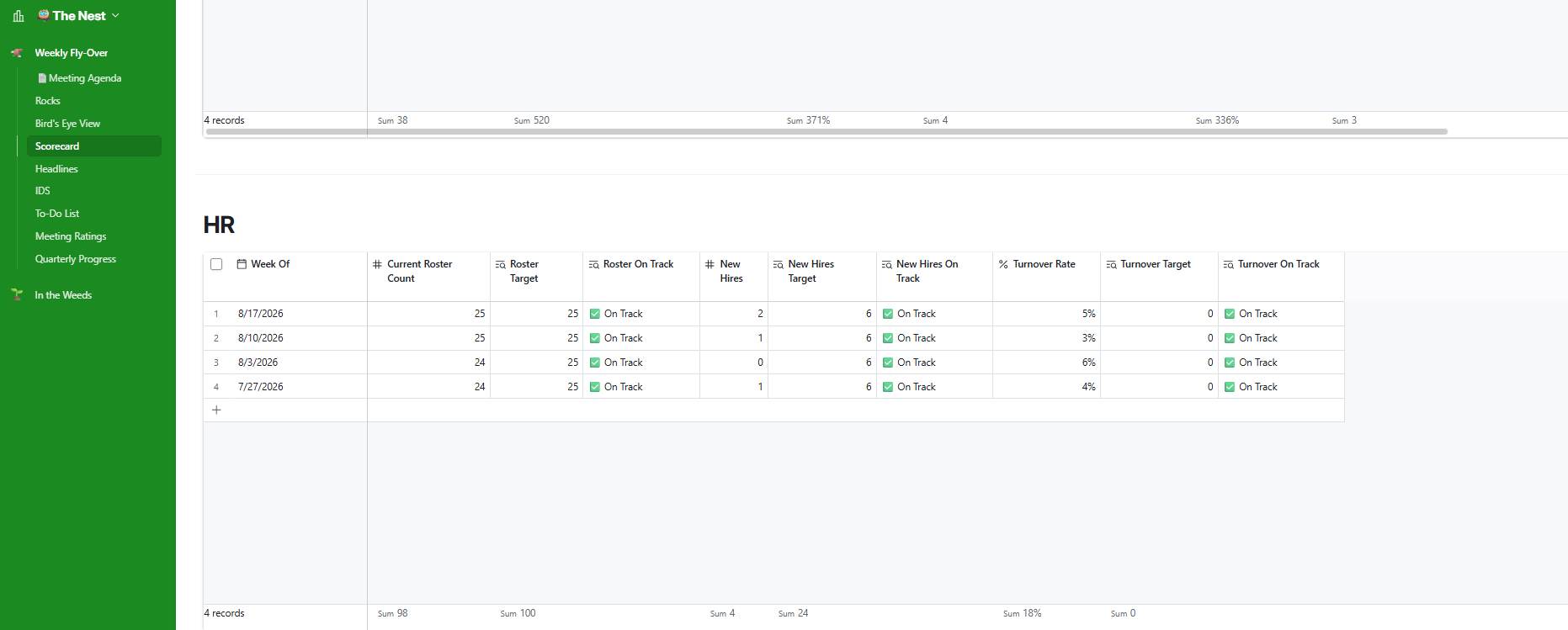Open the Sum 371% summary in upper table

(808, 120)
